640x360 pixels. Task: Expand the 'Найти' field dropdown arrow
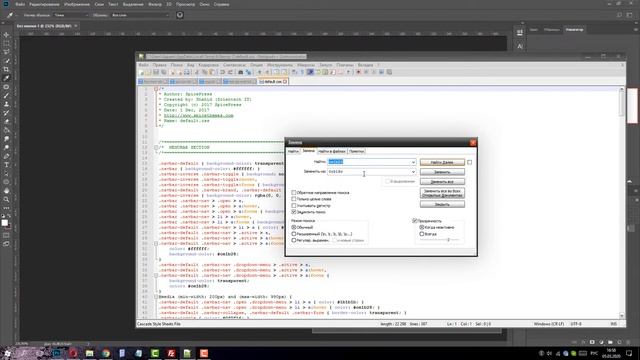point(413,162)
